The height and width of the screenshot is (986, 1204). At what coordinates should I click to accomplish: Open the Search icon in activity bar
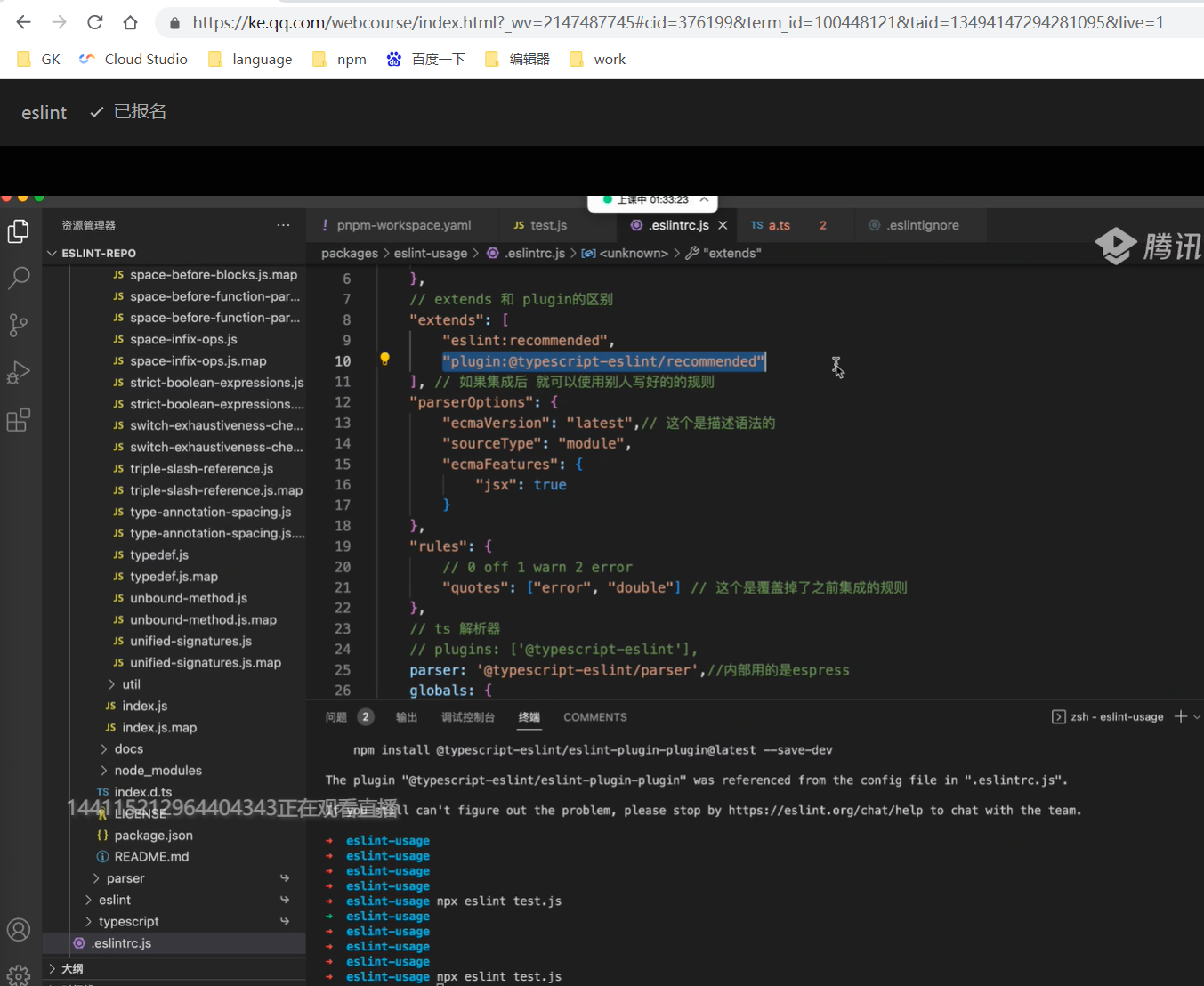click(19, 278)
